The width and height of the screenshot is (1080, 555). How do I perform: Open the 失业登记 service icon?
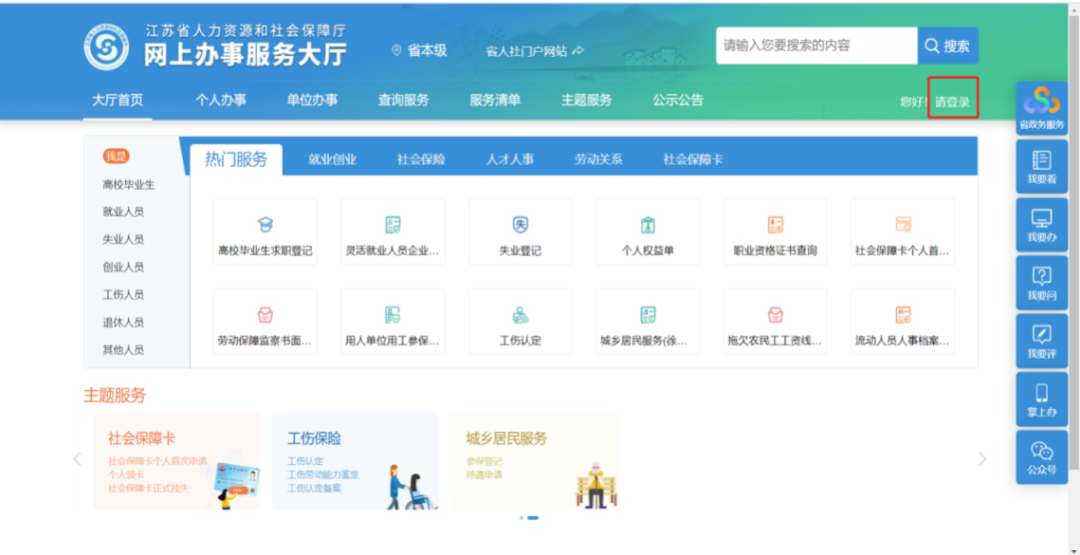(520, 226)
